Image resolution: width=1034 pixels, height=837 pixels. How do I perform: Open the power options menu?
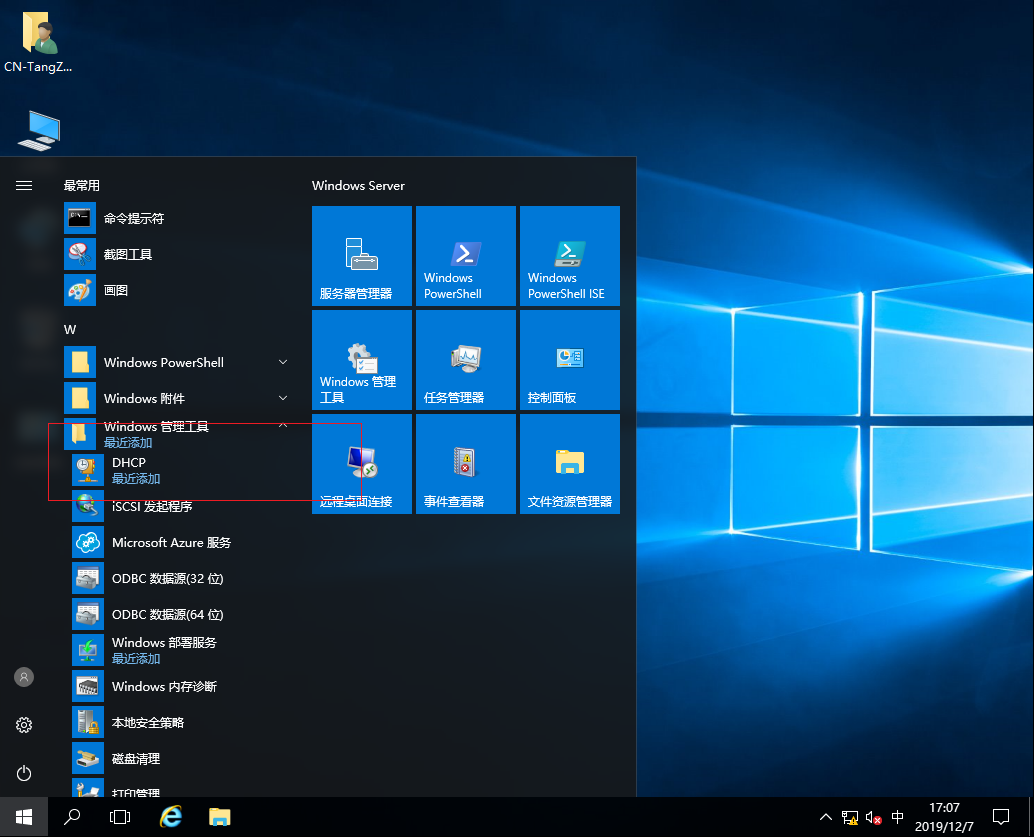coord(24,773)
